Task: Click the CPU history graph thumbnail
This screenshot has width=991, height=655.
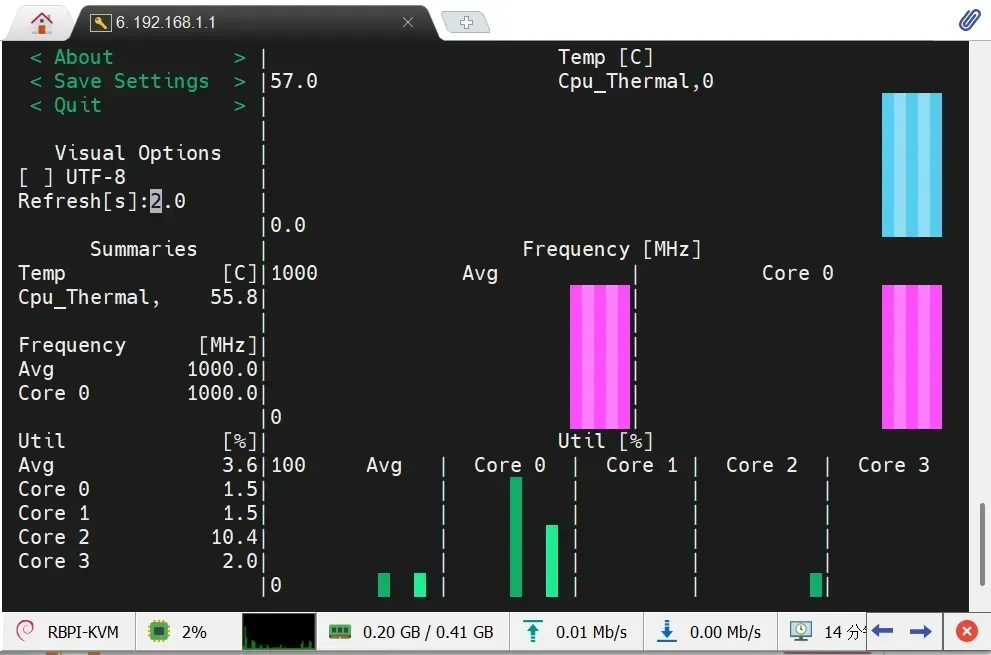Action: click(278, 631)
